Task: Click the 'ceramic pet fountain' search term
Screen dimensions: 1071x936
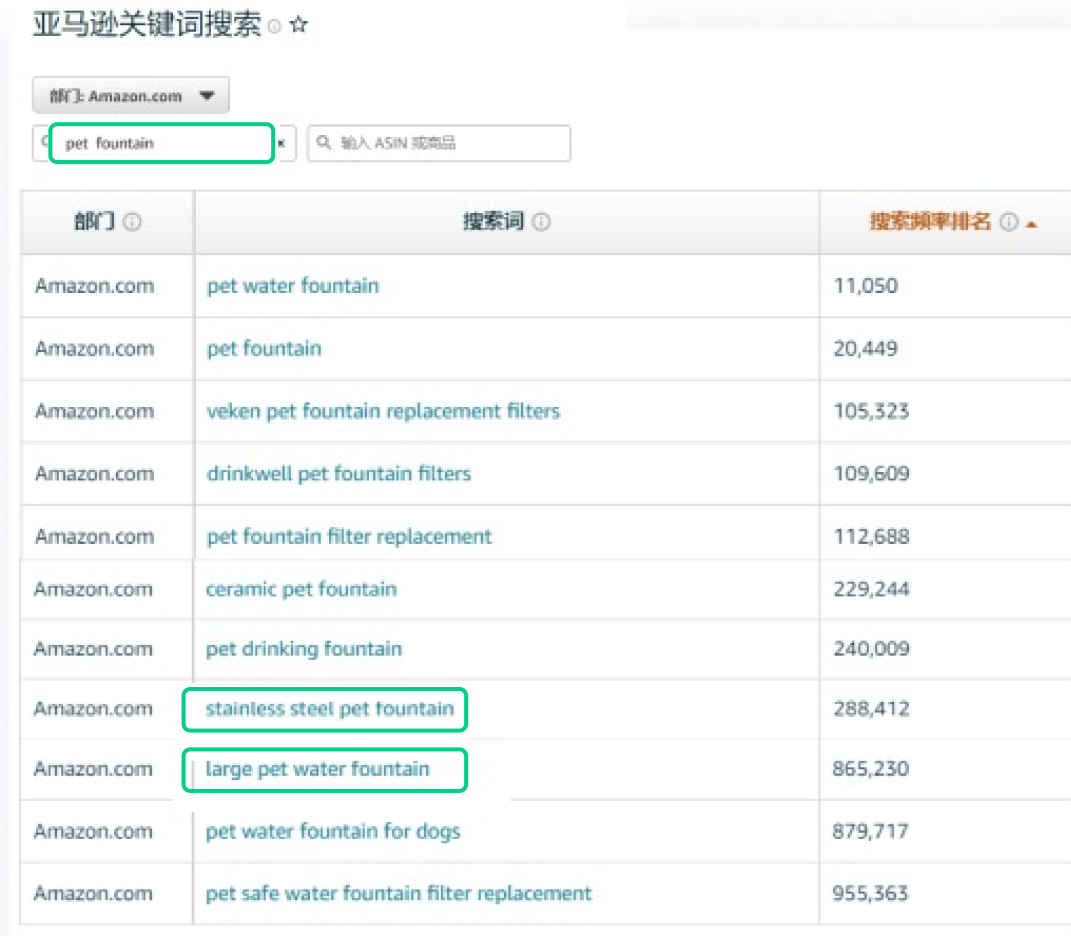Action: [301, 589]
